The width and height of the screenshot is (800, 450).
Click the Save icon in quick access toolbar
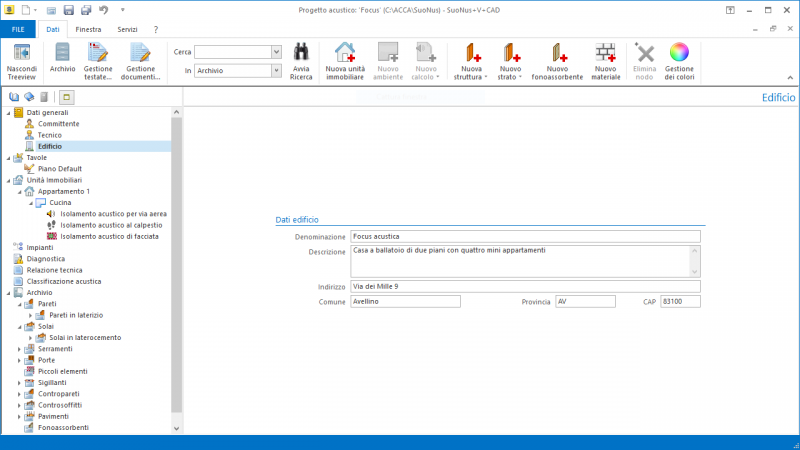point(68,10)
